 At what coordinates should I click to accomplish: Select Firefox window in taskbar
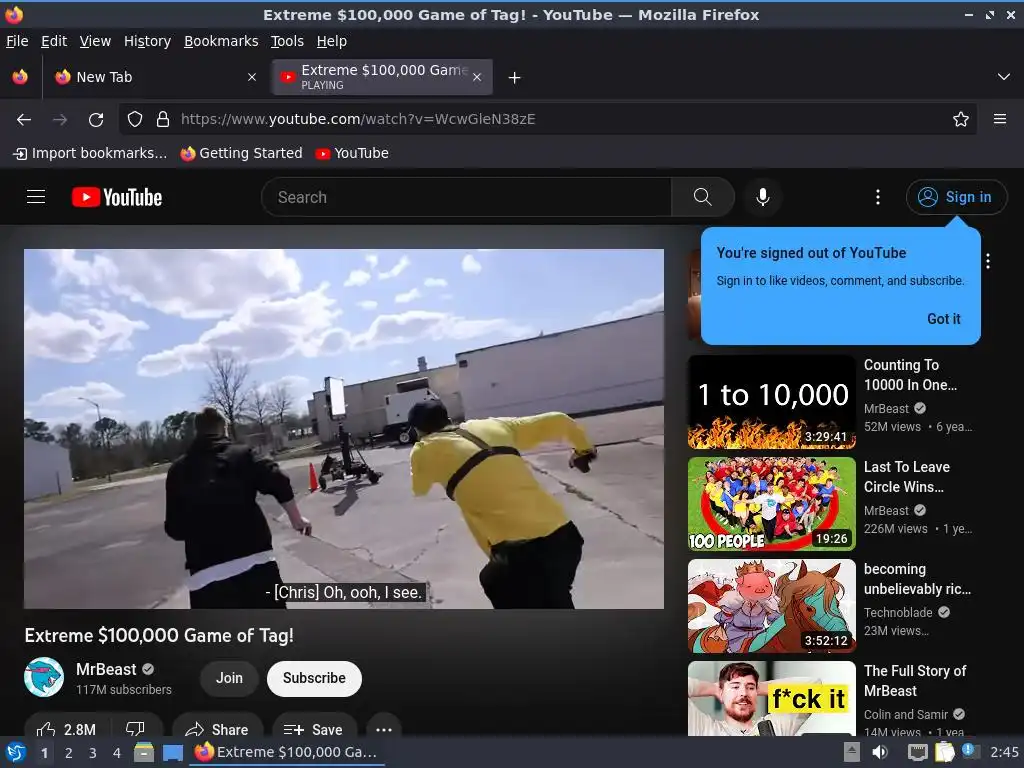click(287, 752)
